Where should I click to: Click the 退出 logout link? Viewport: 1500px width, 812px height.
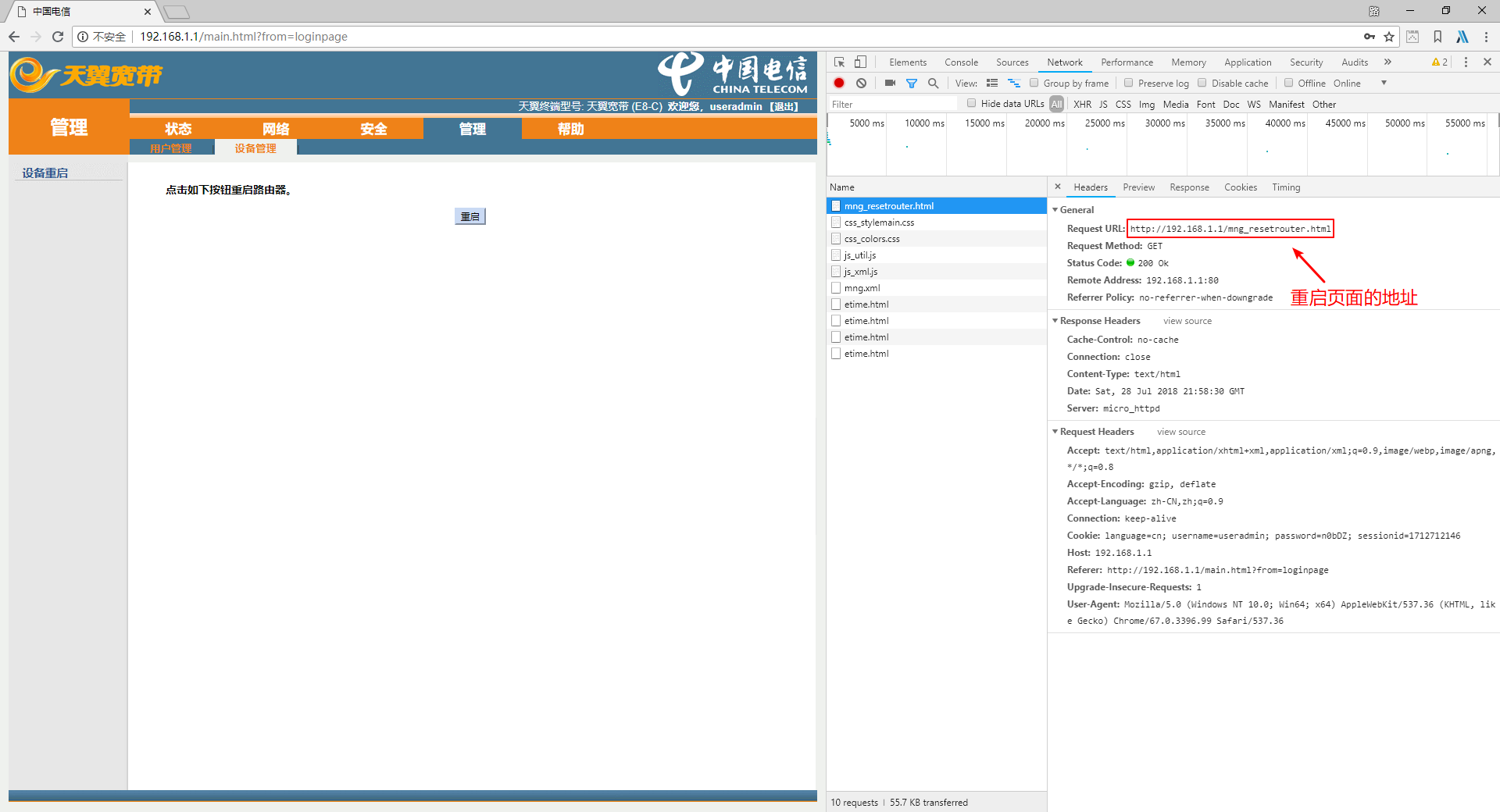784,106
